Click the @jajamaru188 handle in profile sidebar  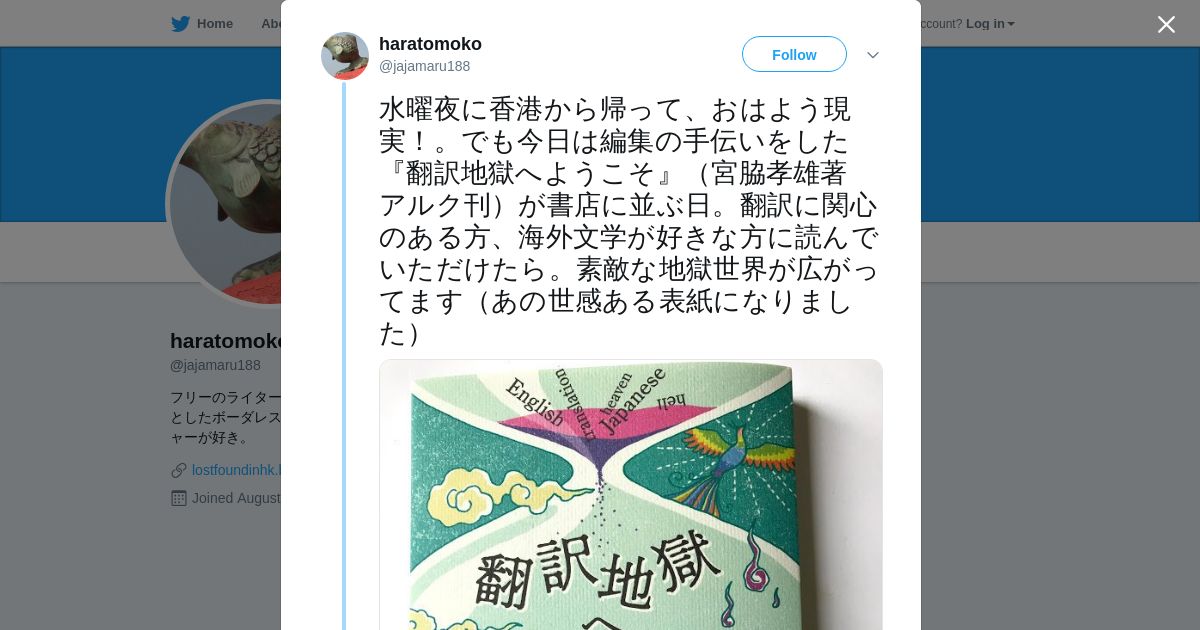215,365
